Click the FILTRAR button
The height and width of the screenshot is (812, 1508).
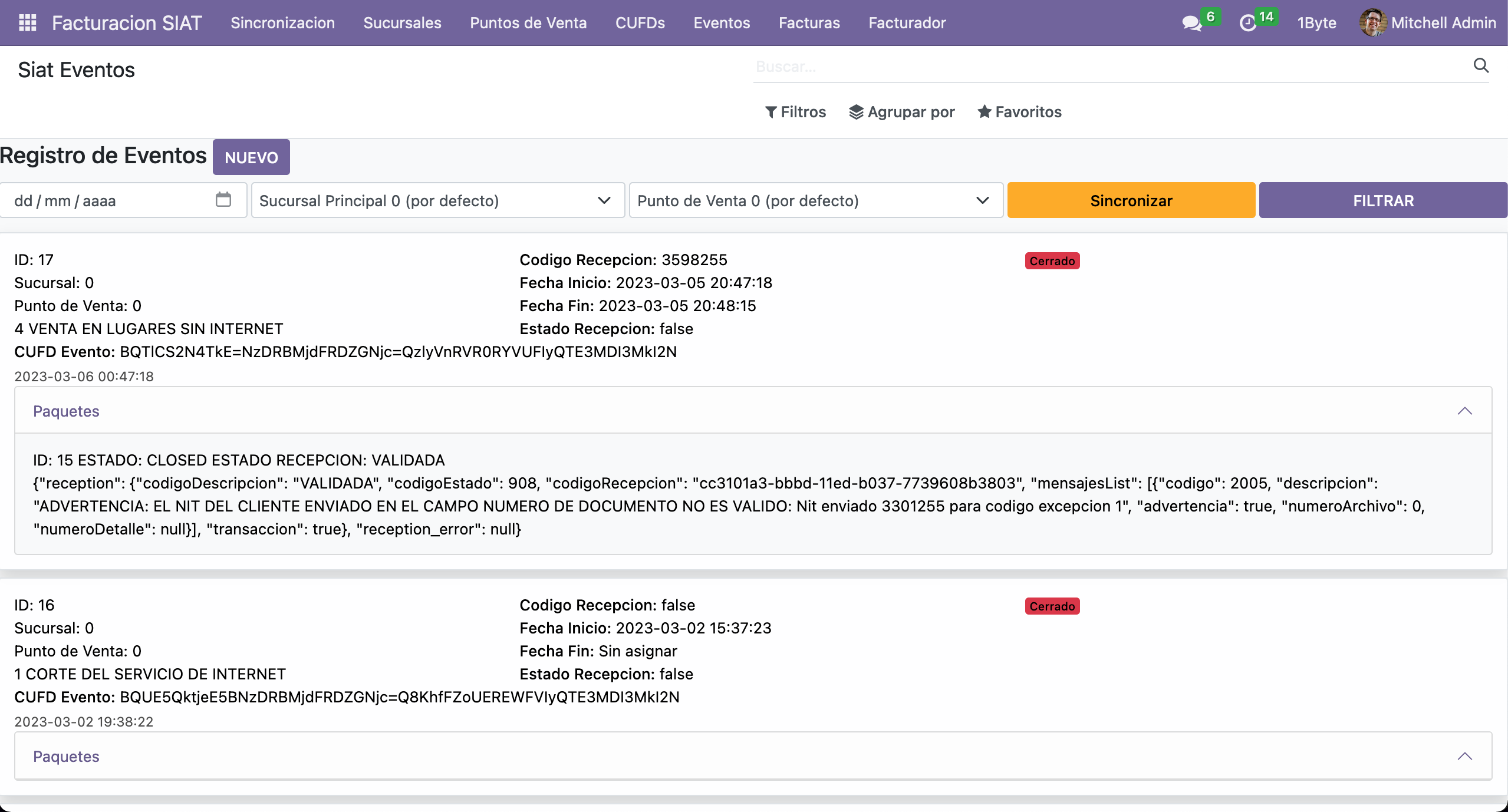(x=1382, y=200)
